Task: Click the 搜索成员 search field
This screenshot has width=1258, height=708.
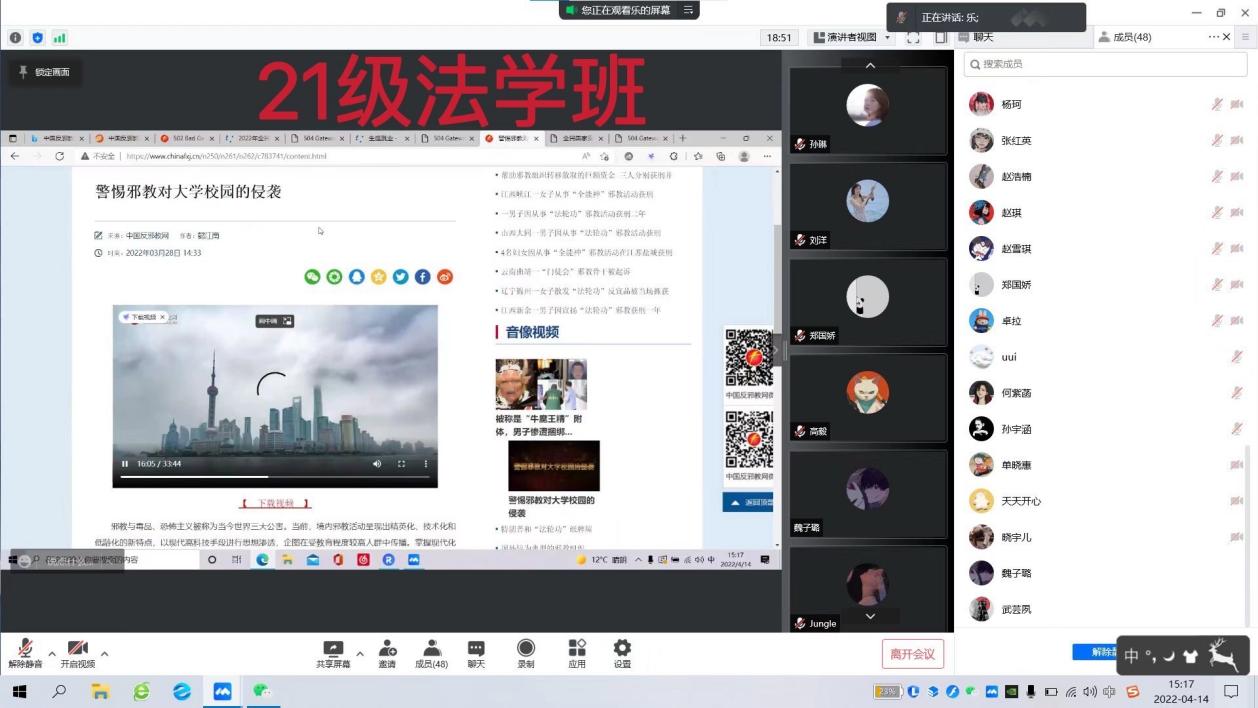Action: 1105,64
